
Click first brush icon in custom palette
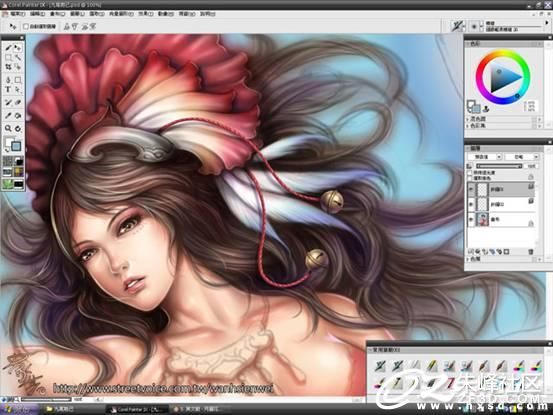pos(380,366)
